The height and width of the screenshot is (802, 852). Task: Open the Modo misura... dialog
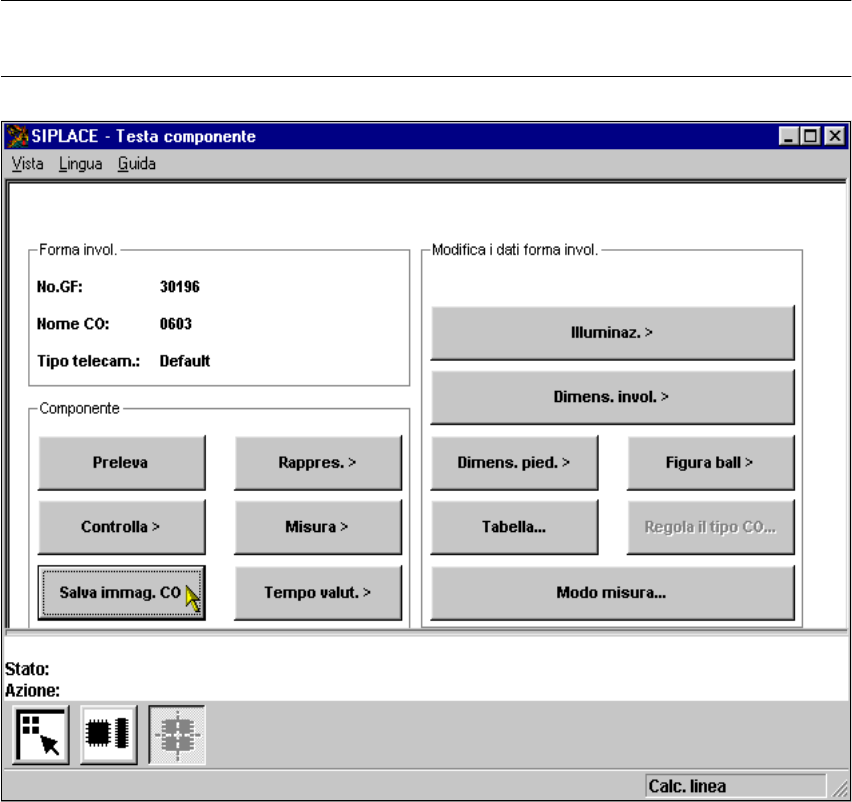point(612,593)
